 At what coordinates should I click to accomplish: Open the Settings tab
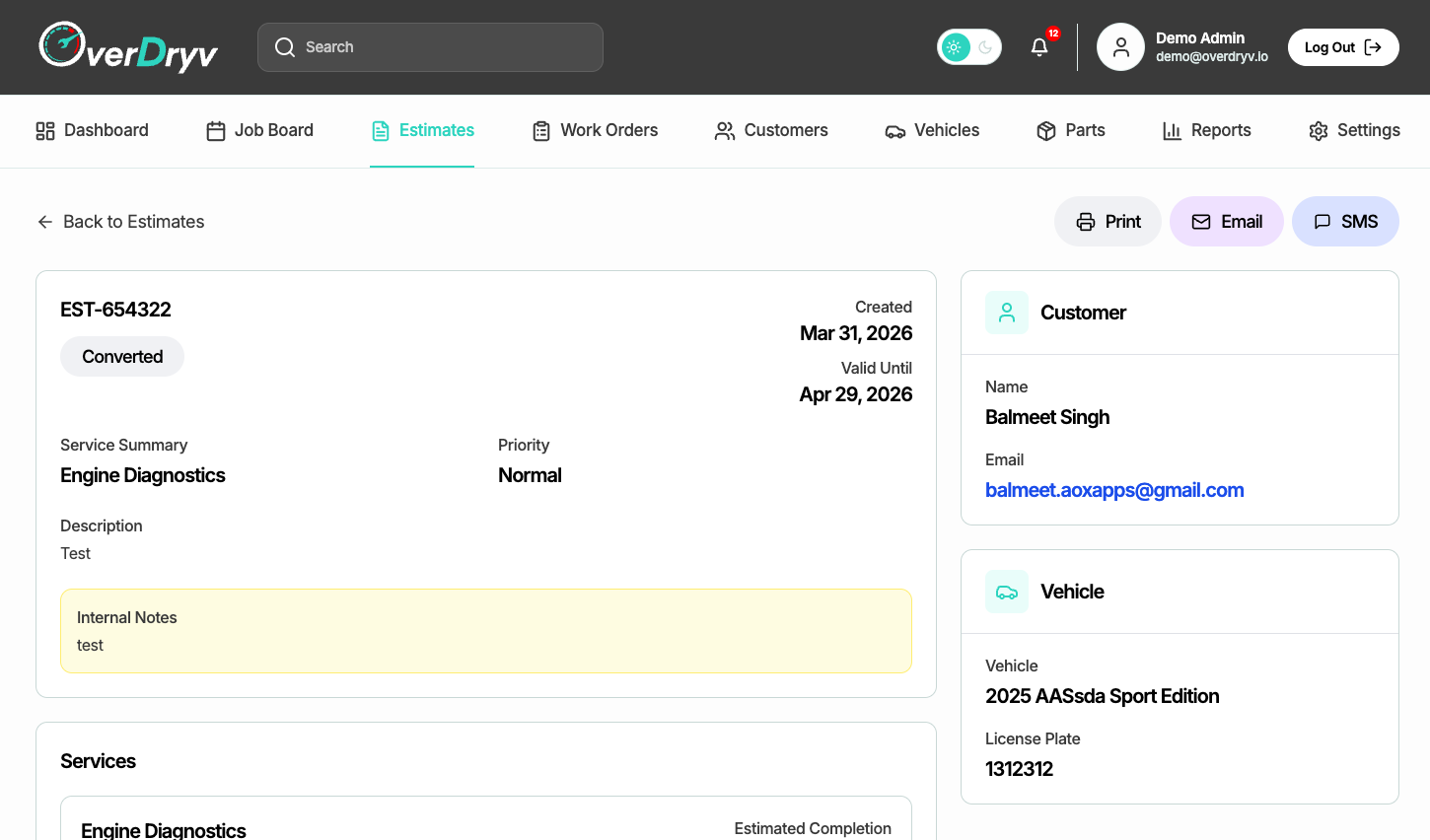[x=1354, y=130]
